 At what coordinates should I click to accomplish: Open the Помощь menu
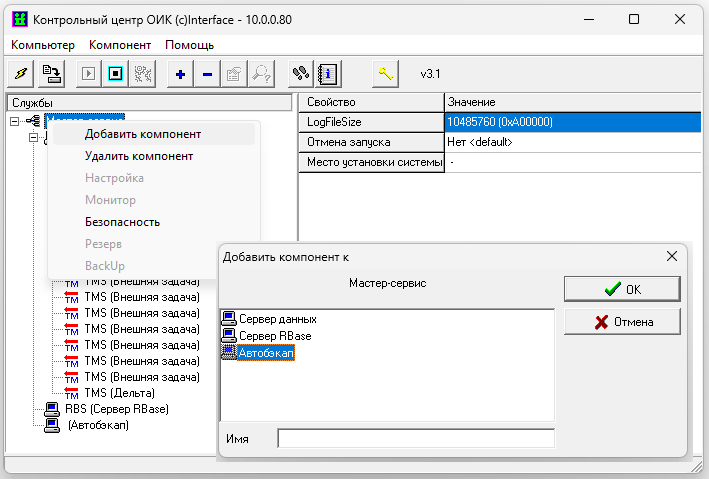pos(189,45)
